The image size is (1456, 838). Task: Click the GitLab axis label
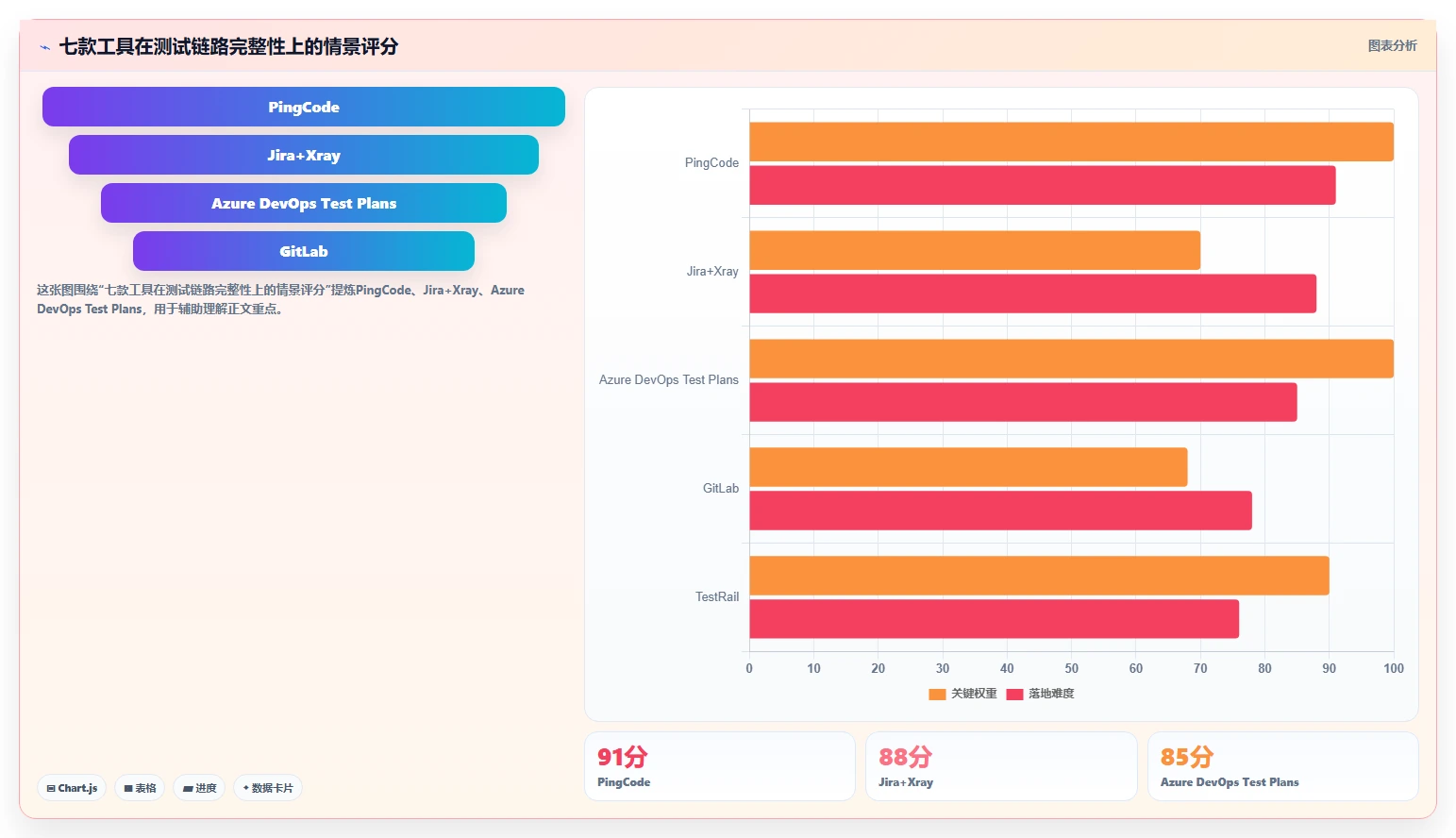click(x=721, y=489)
